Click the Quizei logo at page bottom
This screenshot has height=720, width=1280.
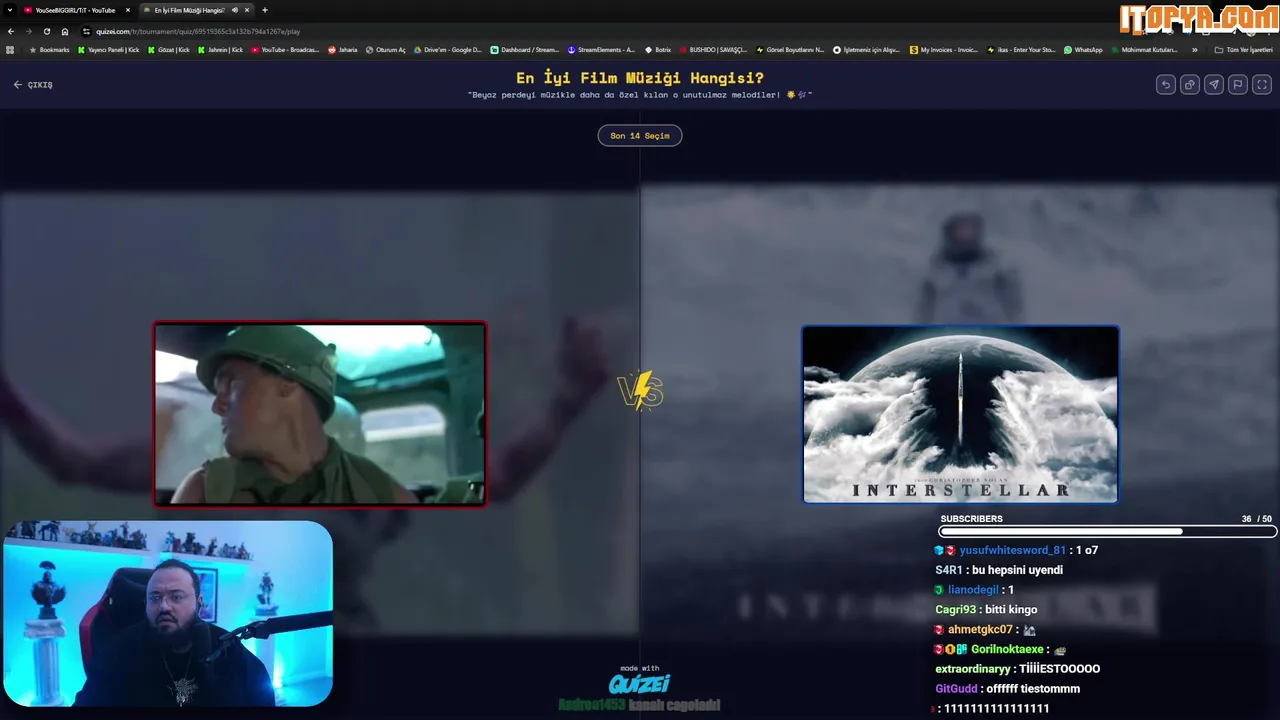(x=640, y=683)
